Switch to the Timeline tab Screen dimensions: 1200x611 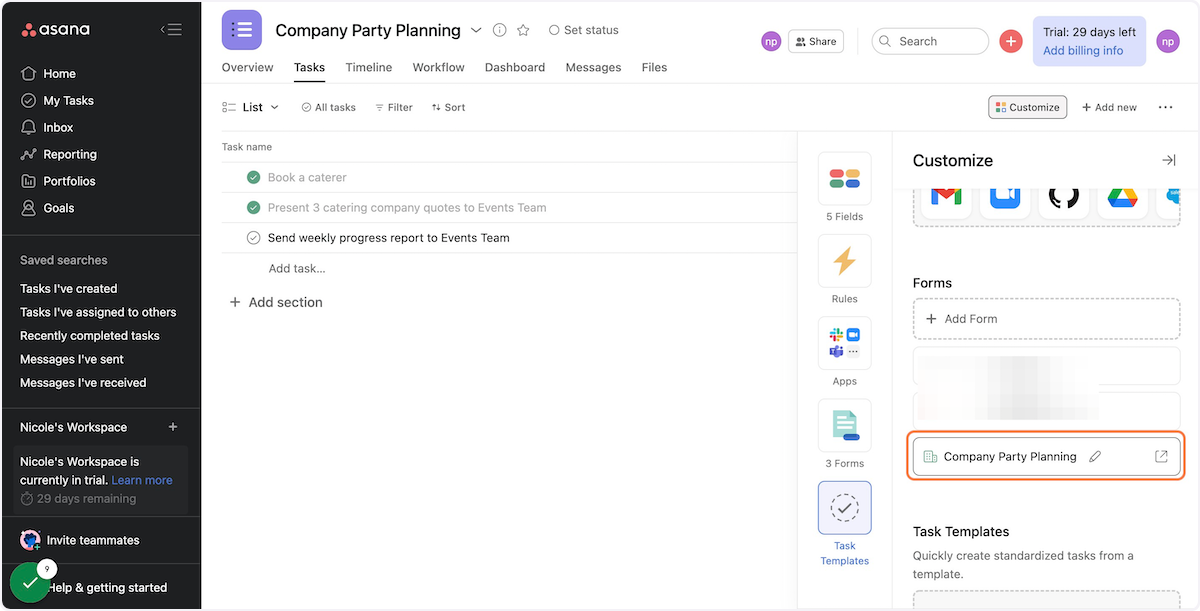369,67
